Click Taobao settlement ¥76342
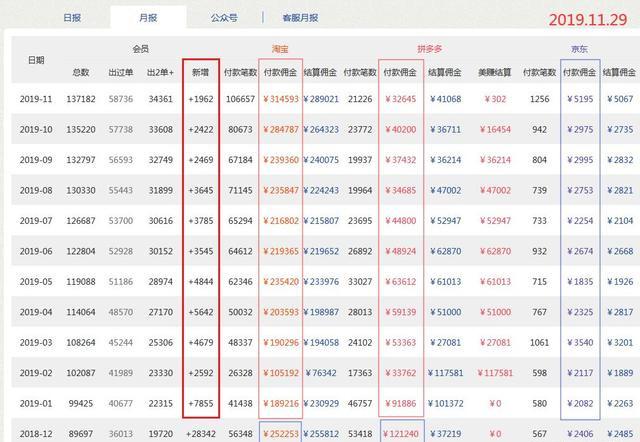The image size is (640, 442). pos(321,373)
